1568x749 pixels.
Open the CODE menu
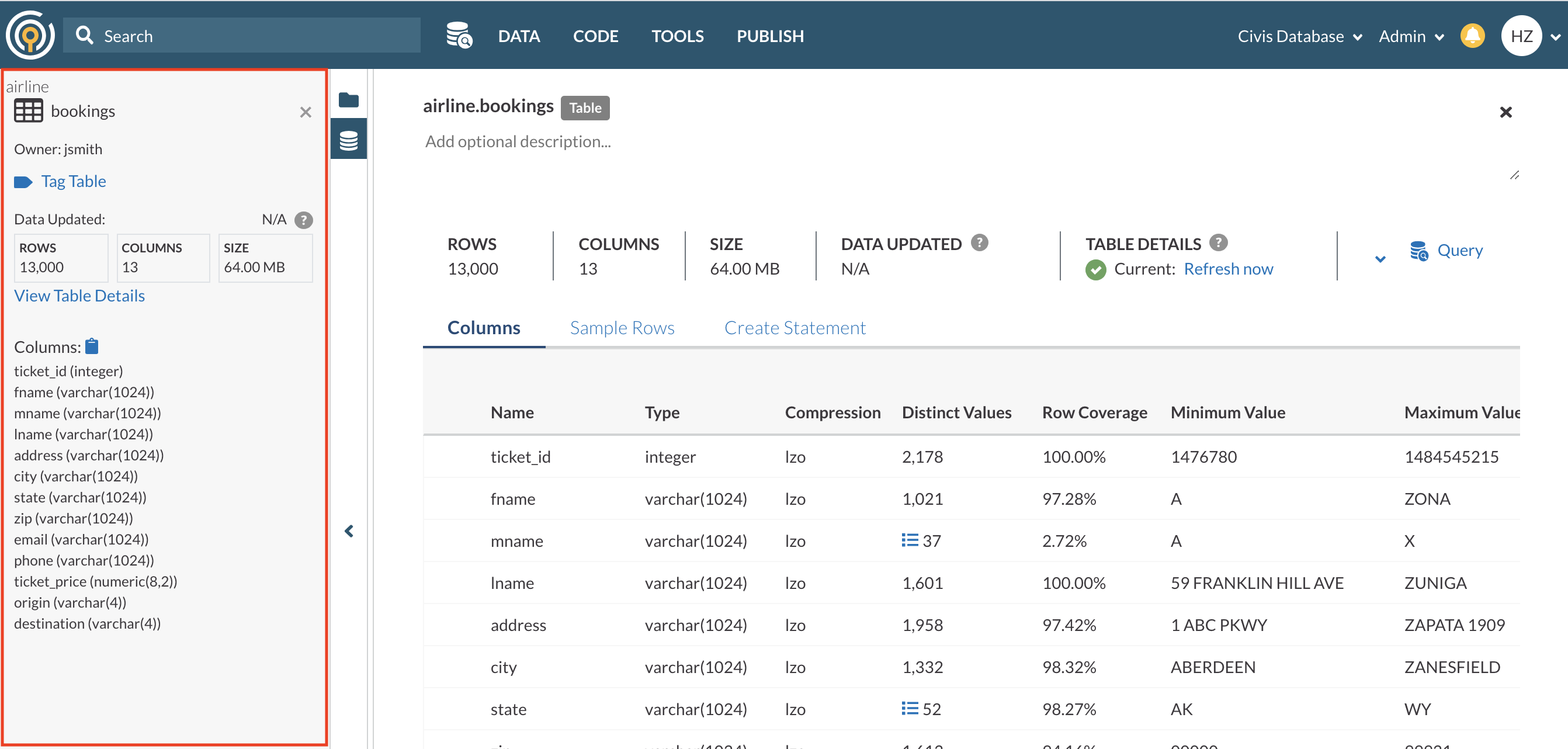point(595,35)
